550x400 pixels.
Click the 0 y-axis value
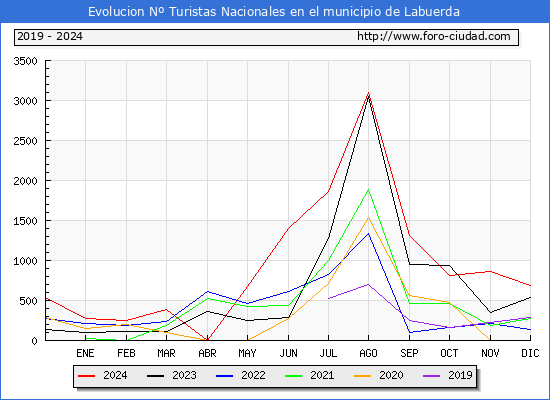(34, 341)
